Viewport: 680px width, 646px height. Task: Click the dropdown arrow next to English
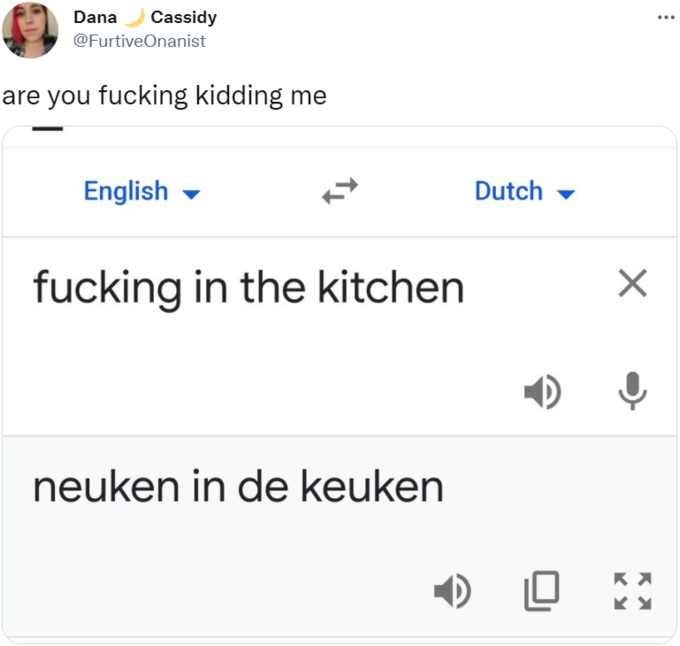pyautogui.click(x=190, y=193)
